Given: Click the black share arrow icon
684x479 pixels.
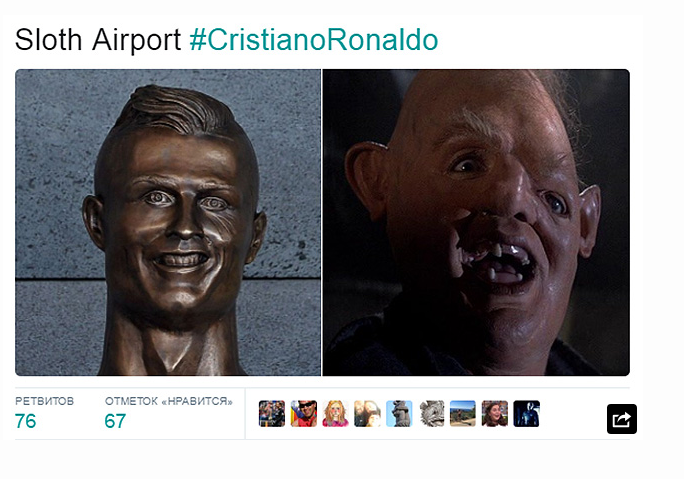Looking at the screenshot, I should pos(622,419).
